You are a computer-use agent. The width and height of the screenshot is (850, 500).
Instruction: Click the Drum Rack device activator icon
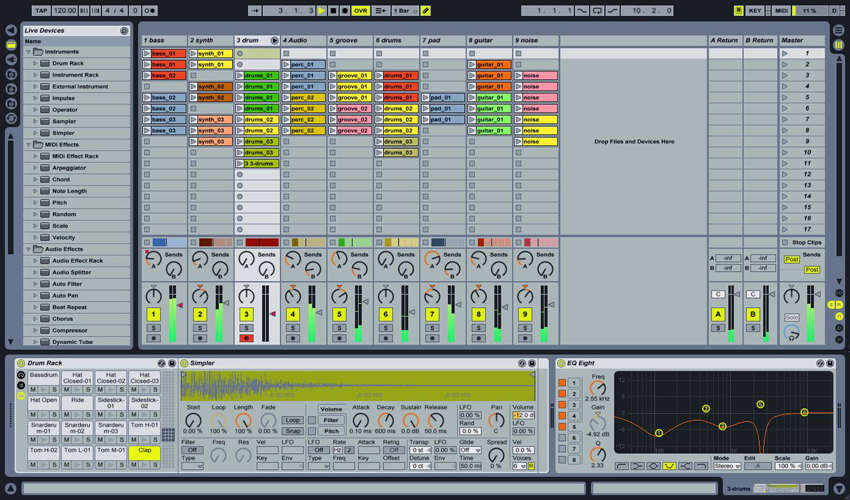point(21,363)
